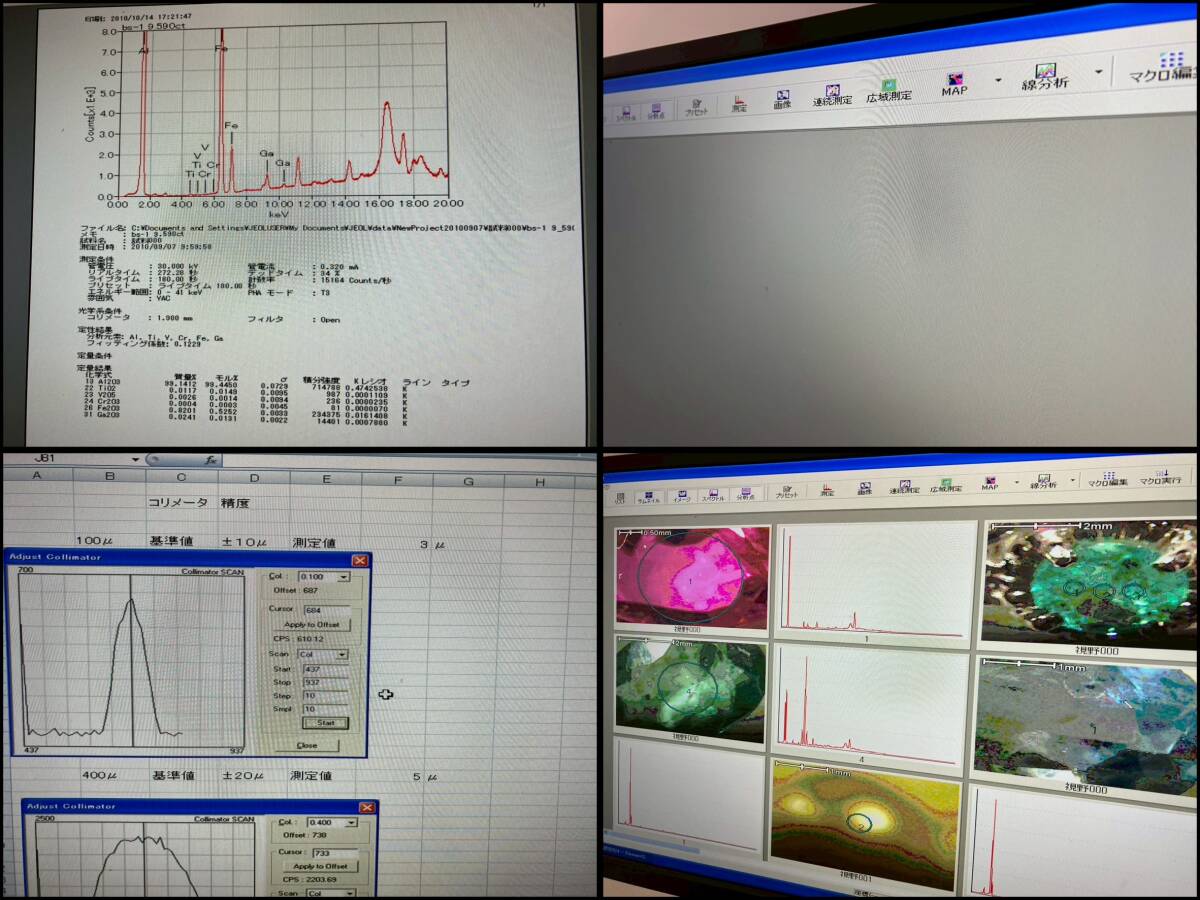Open the MAP dropdown arrow in the thumbnail-grid window
Screen dimensions: 1200x900
pos(1016,482)
